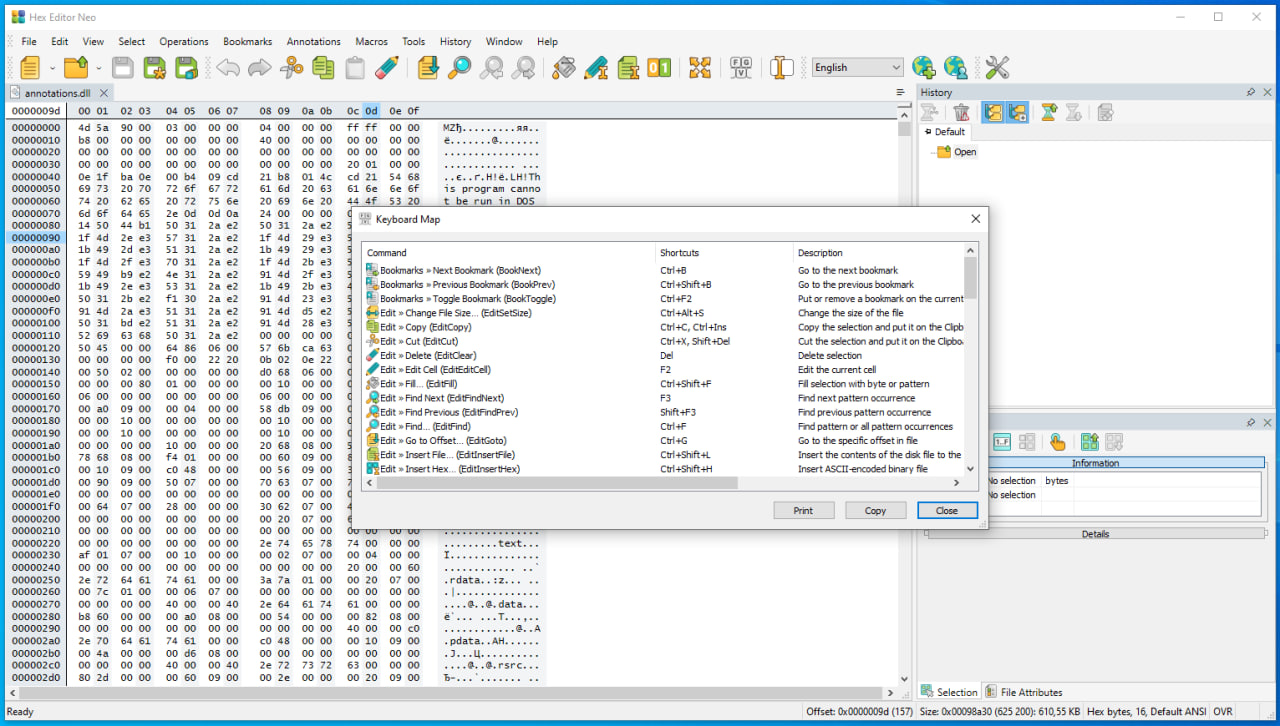Viewport: 1280px width, 726px height.
Task: Click the Keyboard Map horizontal scrollbar
Action: tap(556, 483)
